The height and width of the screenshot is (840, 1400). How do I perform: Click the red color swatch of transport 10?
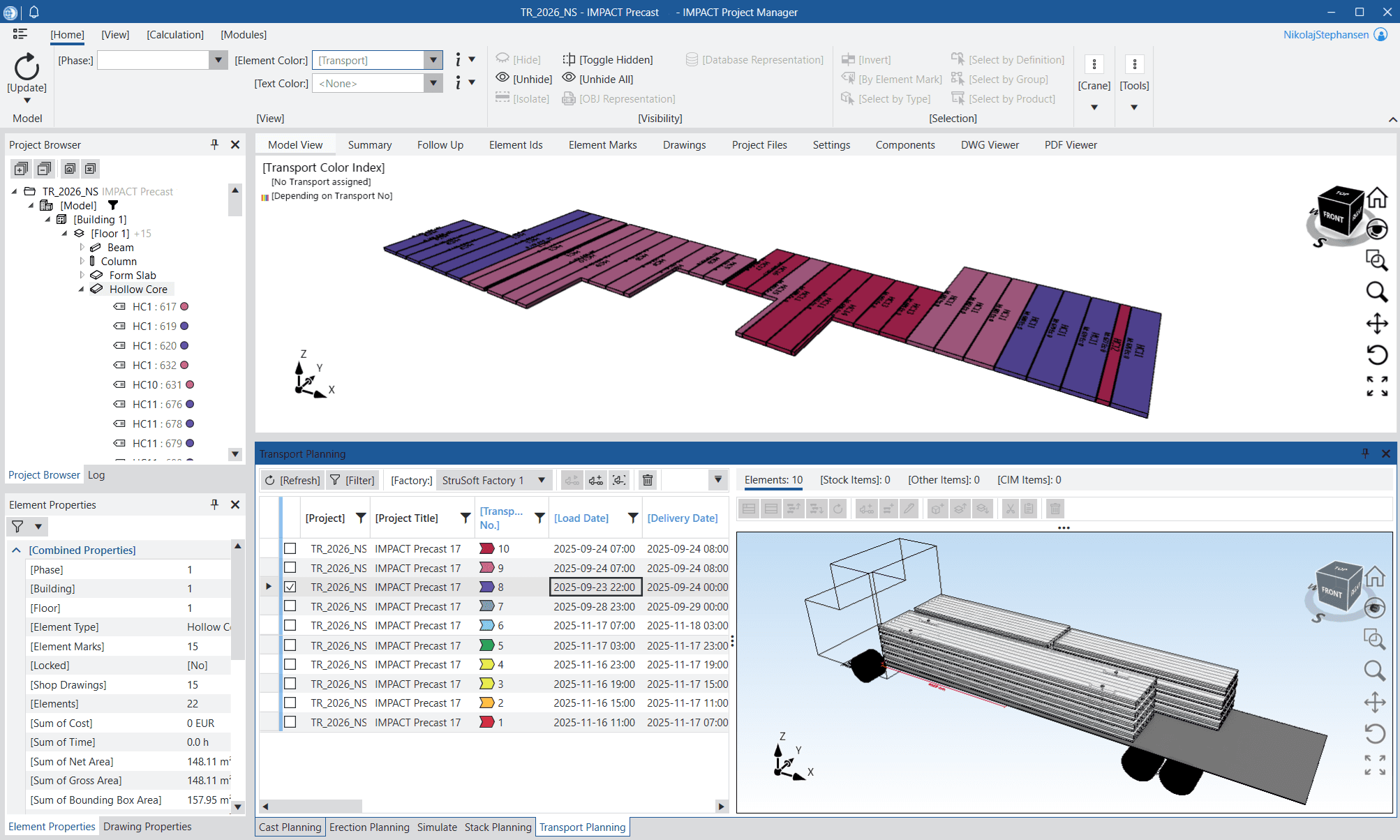[x=486, y=548]
